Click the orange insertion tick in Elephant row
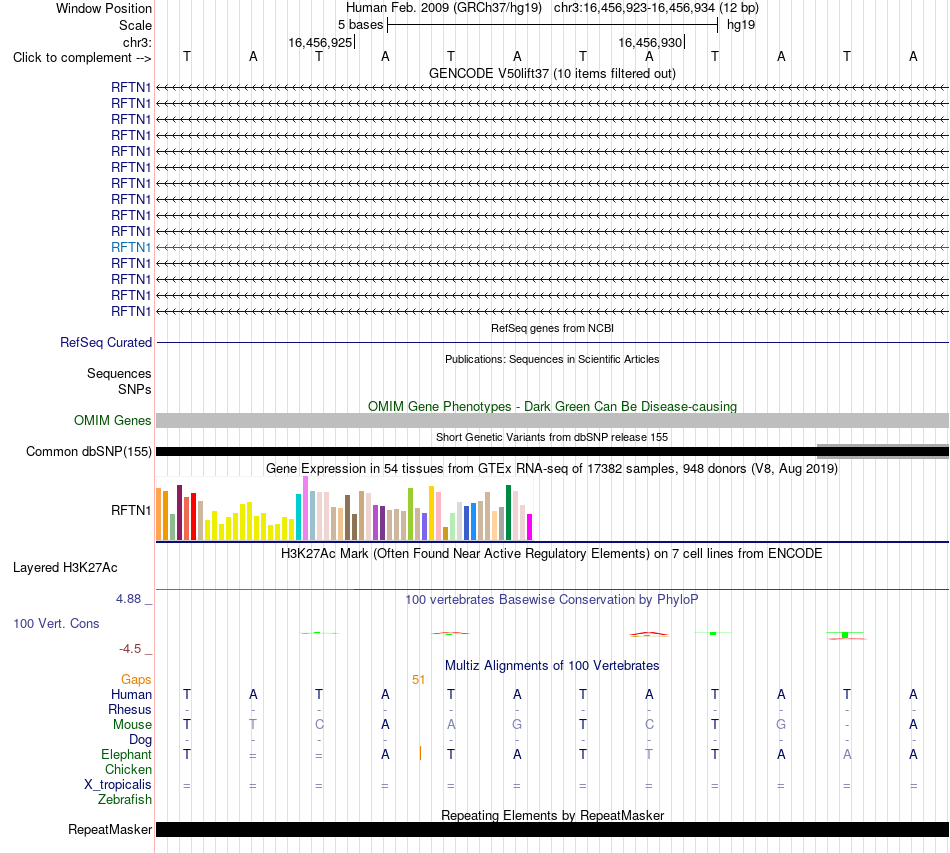 (x=420, y=753)
